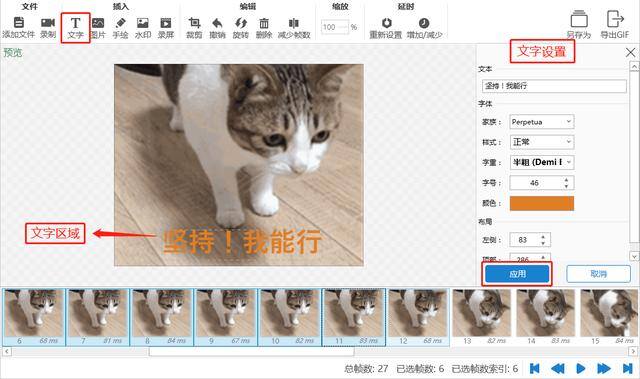
Task: Add a watermark with the 水印 icon
Action: [x=142, y=23]
